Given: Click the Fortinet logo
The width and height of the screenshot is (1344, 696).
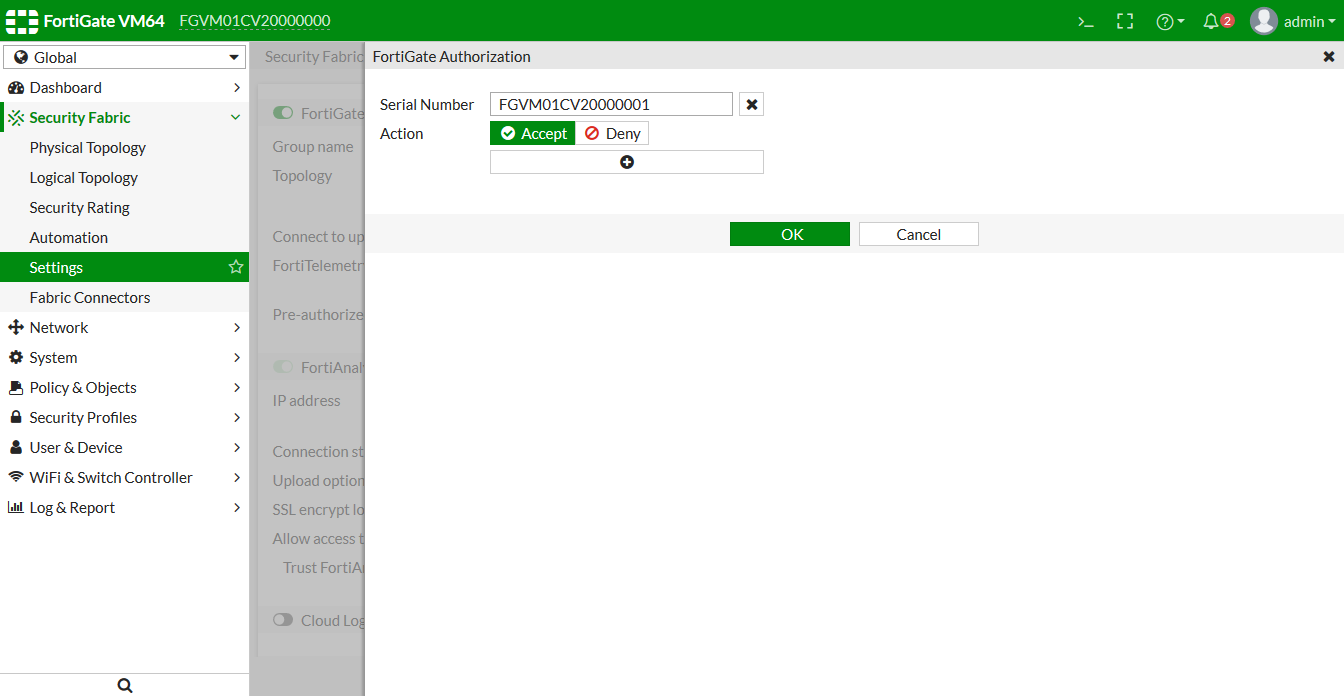Looking at the screenshot, I should click(22, 21).
